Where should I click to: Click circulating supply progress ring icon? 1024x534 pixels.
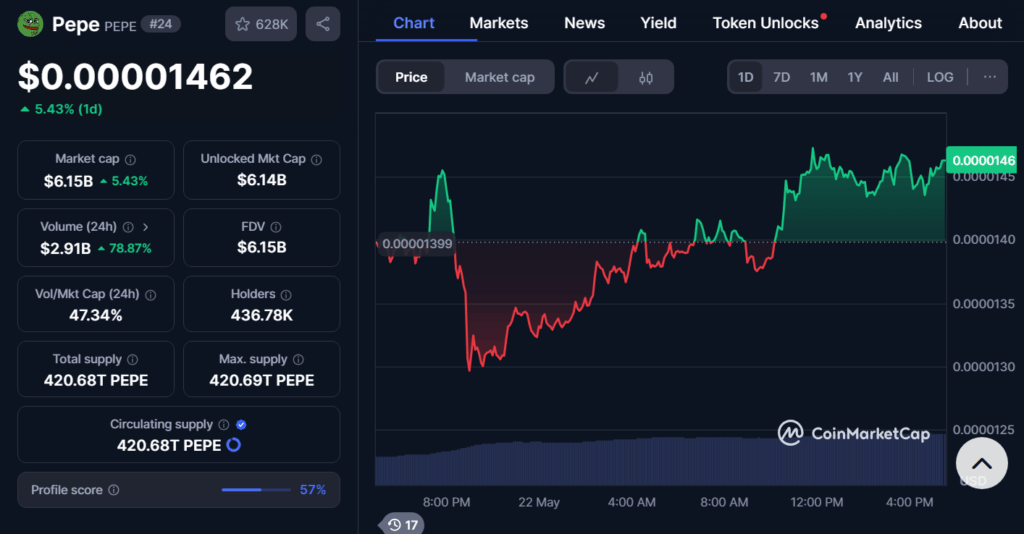pyautogui.click(x=233, y=445)
